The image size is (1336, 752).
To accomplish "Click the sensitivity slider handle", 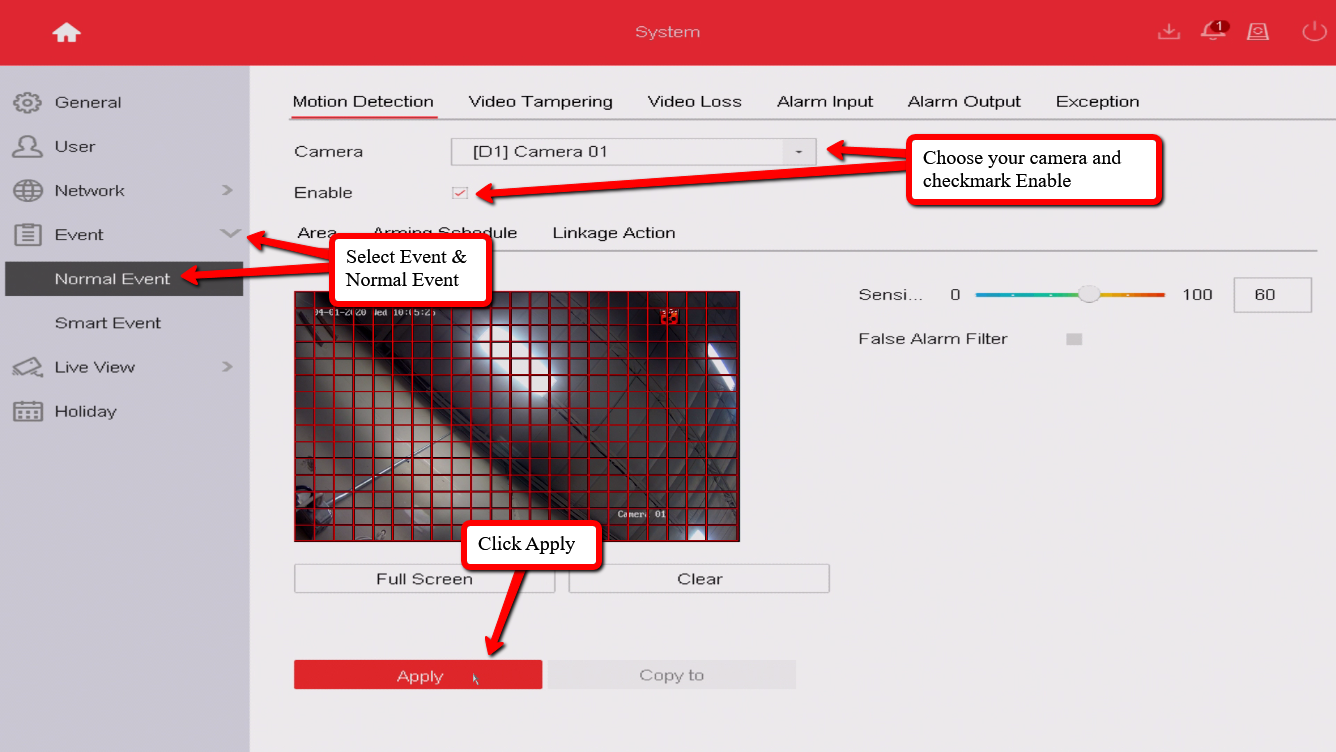I will tap(1089, 294).
